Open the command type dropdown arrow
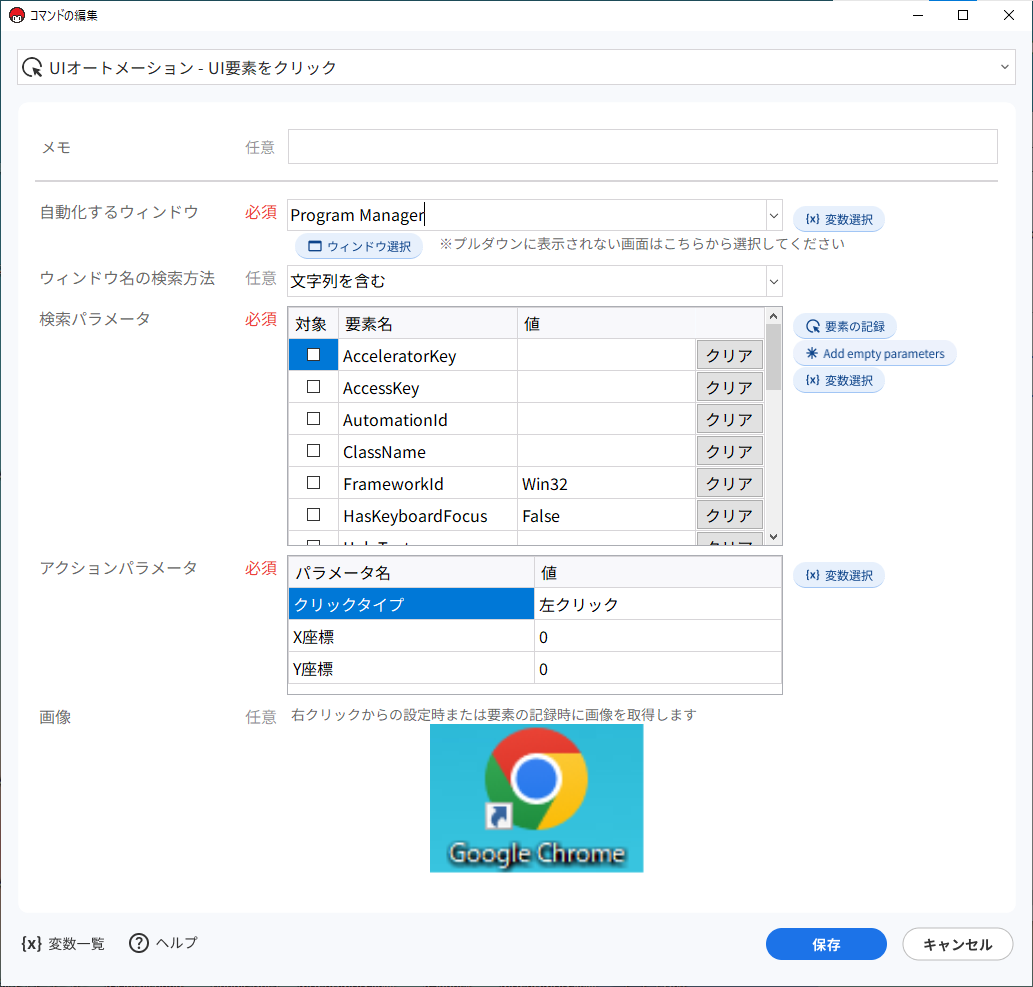The image size is (1033, 987). pyautogui.click(x=1004, y=67)
